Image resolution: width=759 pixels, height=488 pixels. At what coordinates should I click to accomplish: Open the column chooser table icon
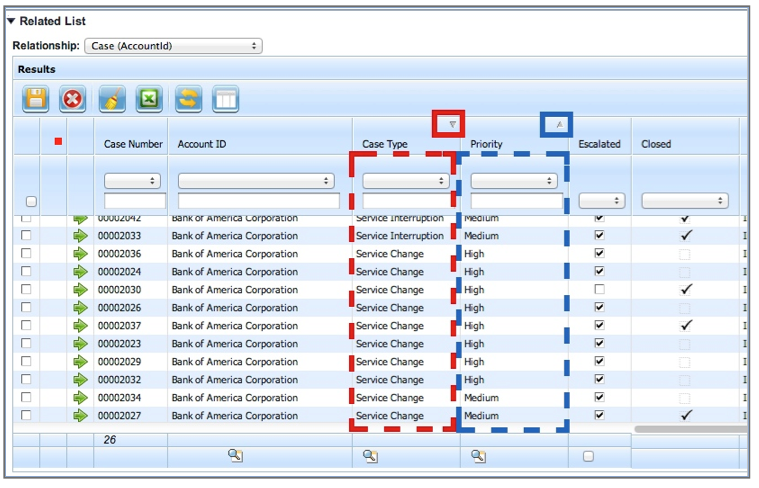tap(226, 99)
